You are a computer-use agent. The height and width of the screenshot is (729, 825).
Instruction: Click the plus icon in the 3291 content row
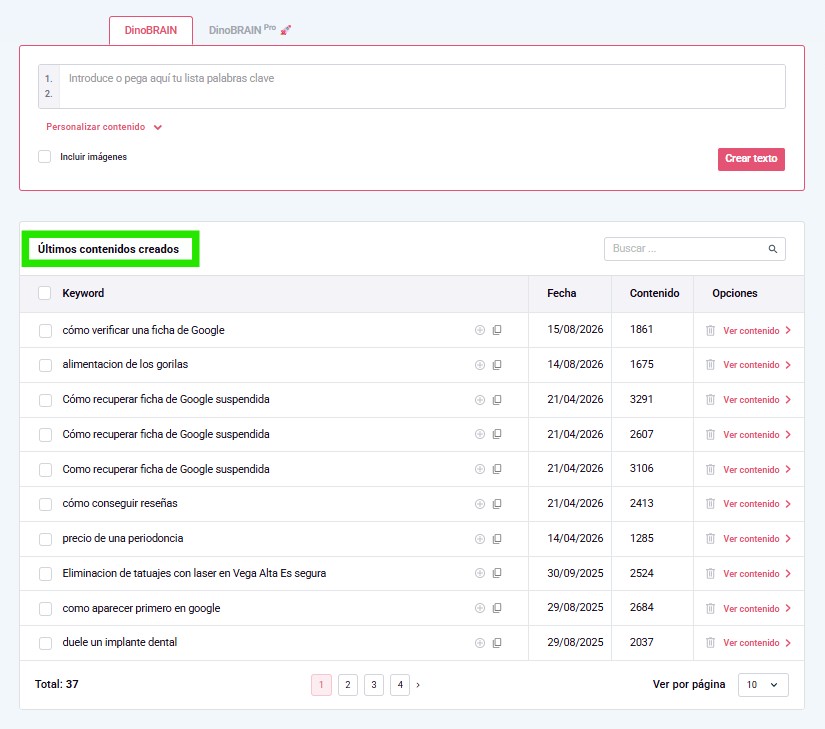(x=479, y=400)
